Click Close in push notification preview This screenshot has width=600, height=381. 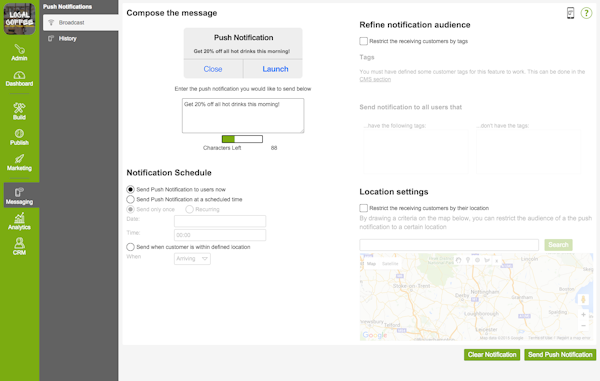(x=213, y=69)
